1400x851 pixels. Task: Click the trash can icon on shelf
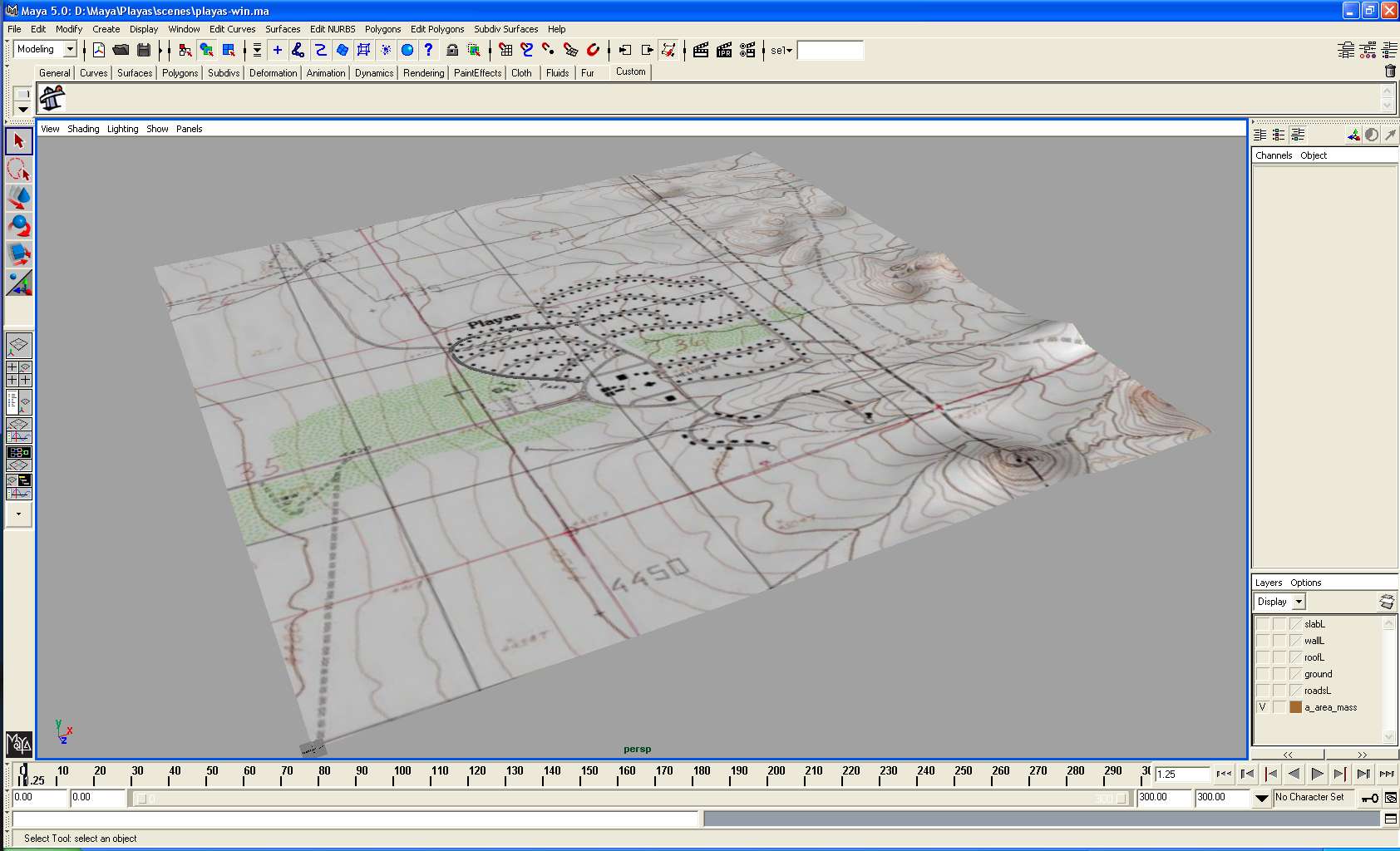1389,71
